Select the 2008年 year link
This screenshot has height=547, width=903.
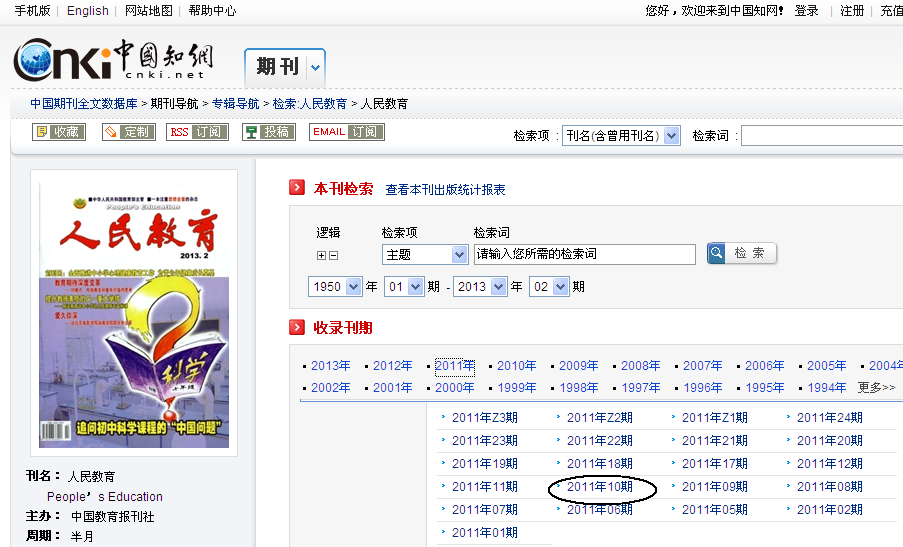(640, 366)
